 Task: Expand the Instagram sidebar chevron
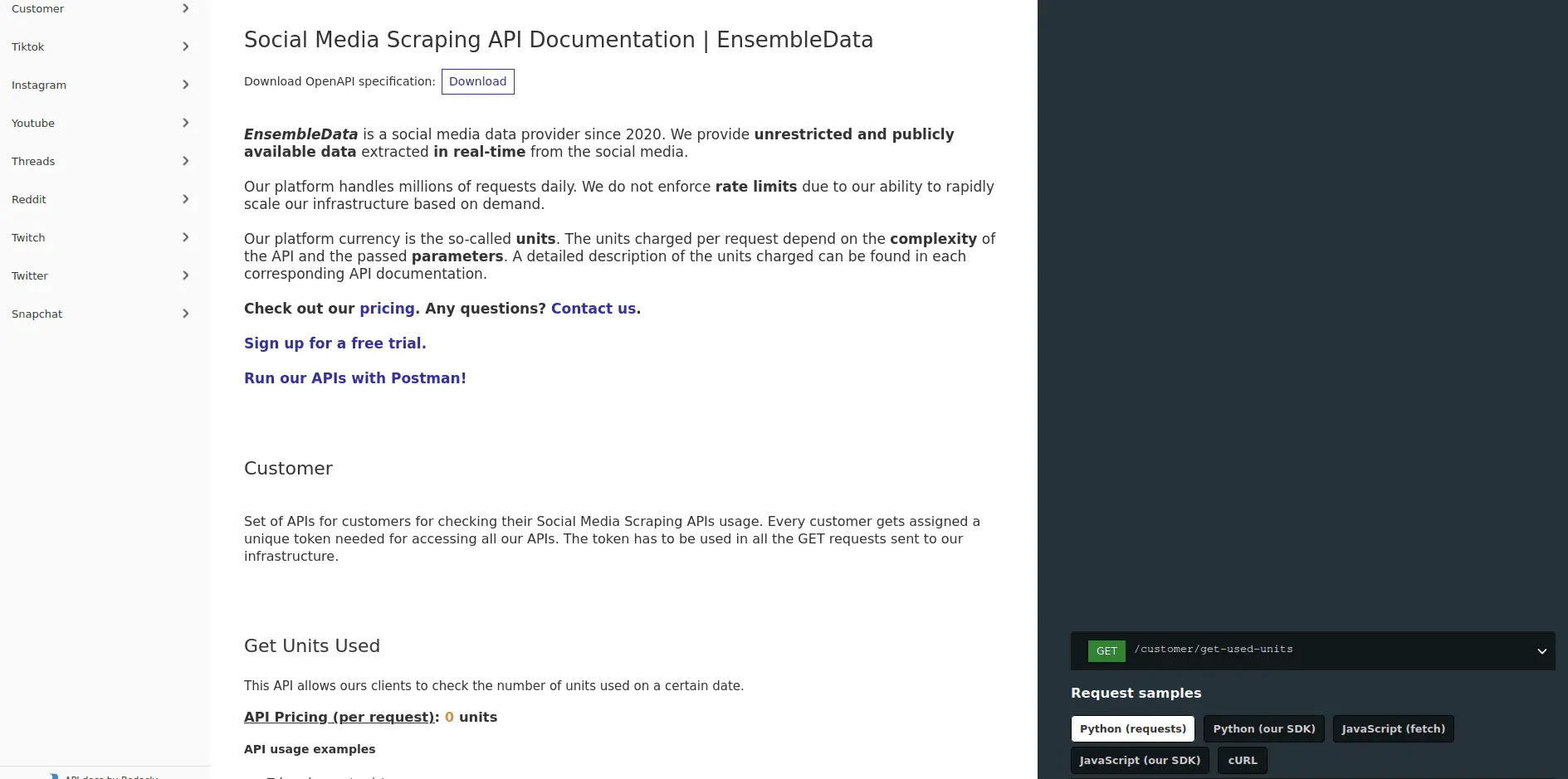coord(185,85)
